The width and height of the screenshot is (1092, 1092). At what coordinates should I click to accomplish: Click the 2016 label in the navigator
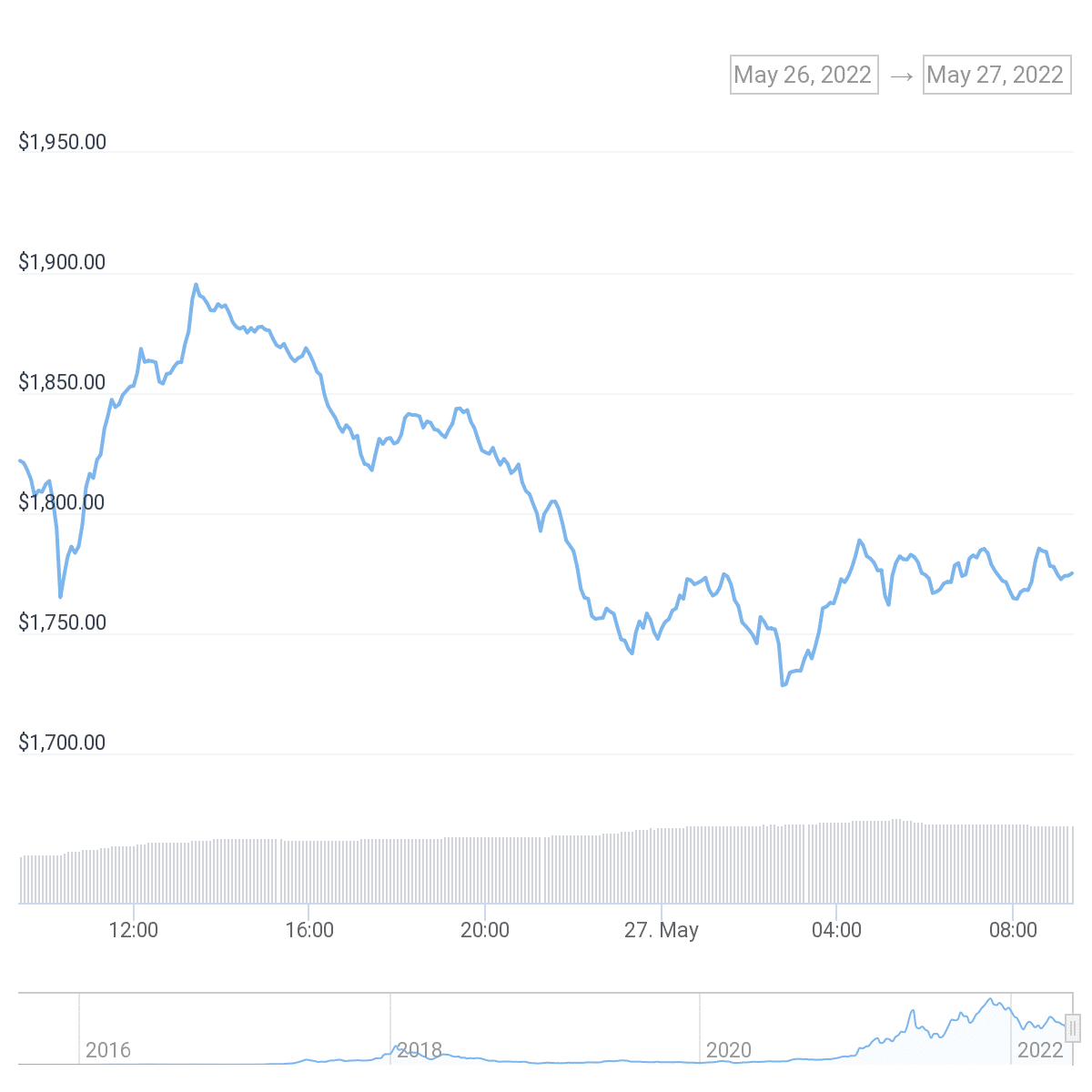108,1050
